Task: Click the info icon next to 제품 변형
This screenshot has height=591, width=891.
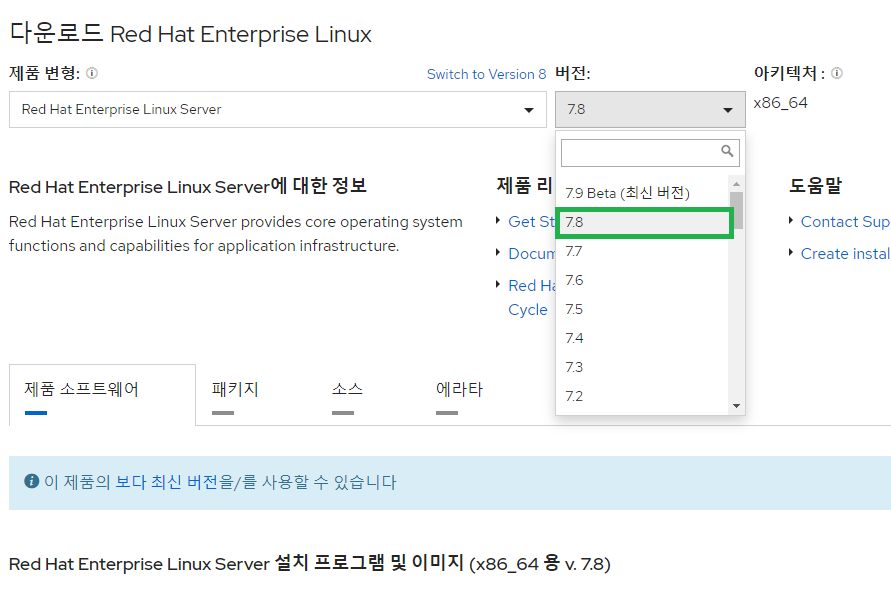Action: click(92, 73)
